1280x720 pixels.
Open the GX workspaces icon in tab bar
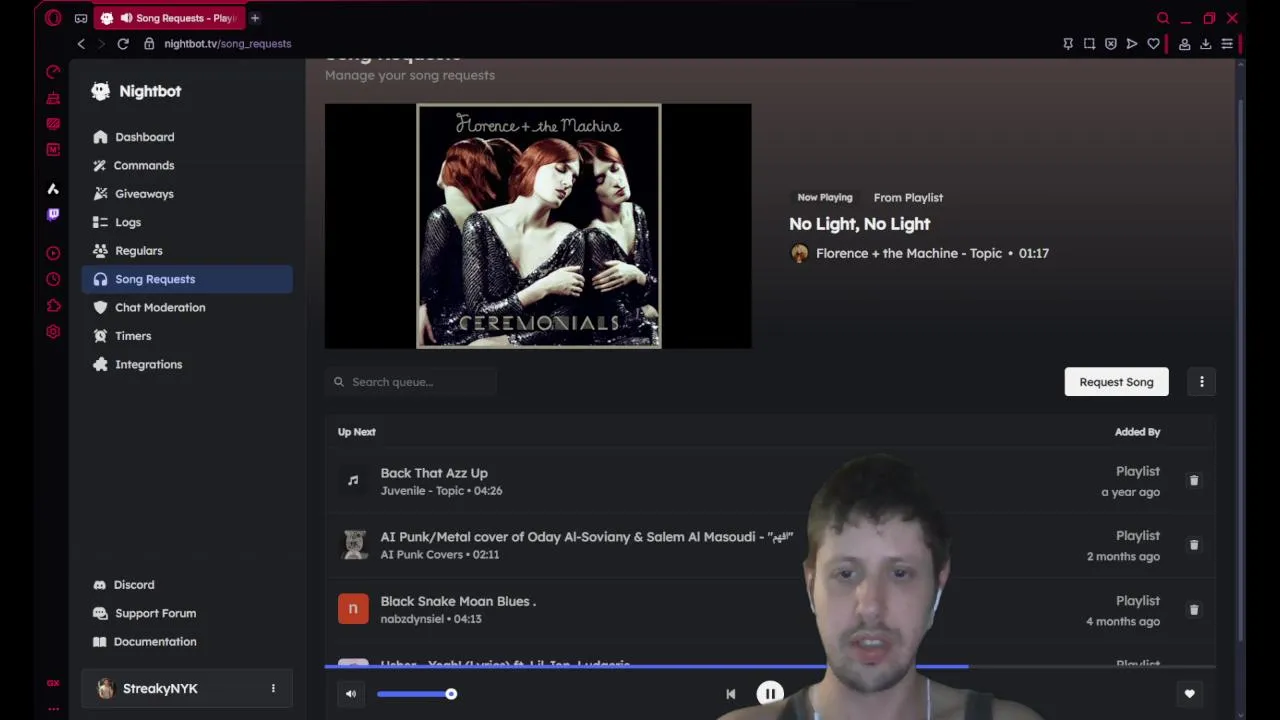[81, 18]
